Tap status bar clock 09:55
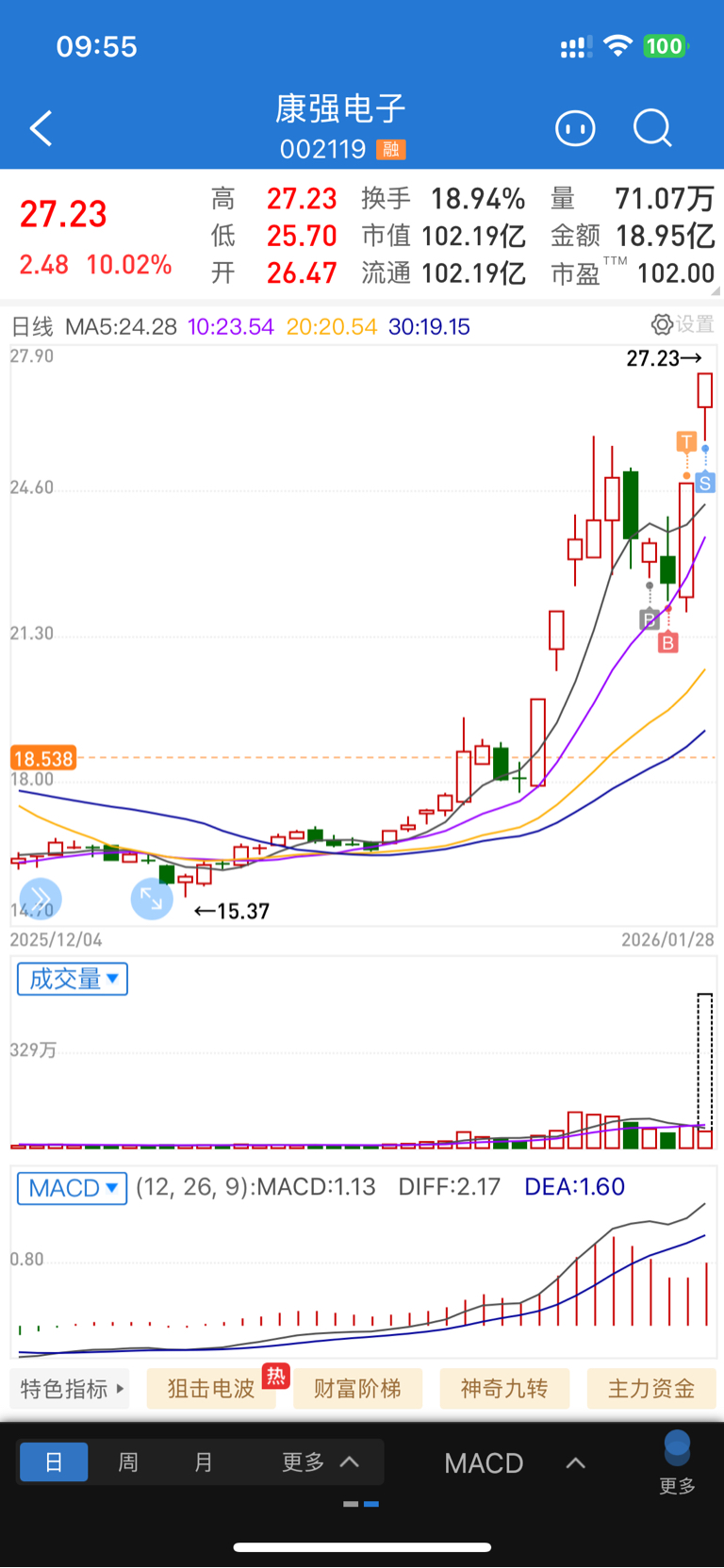Image resolution: width=724 pixels, height=1568 pixels. (x=96, y=46)
